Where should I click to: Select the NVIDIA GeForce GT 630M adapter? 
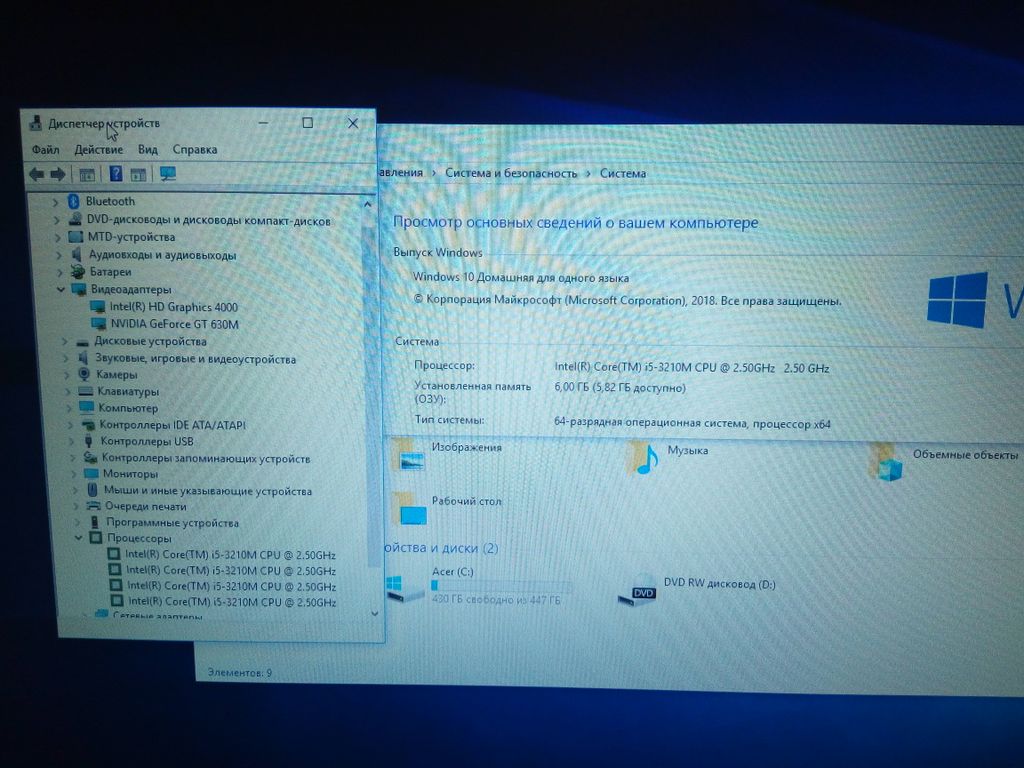pos(174,324)
